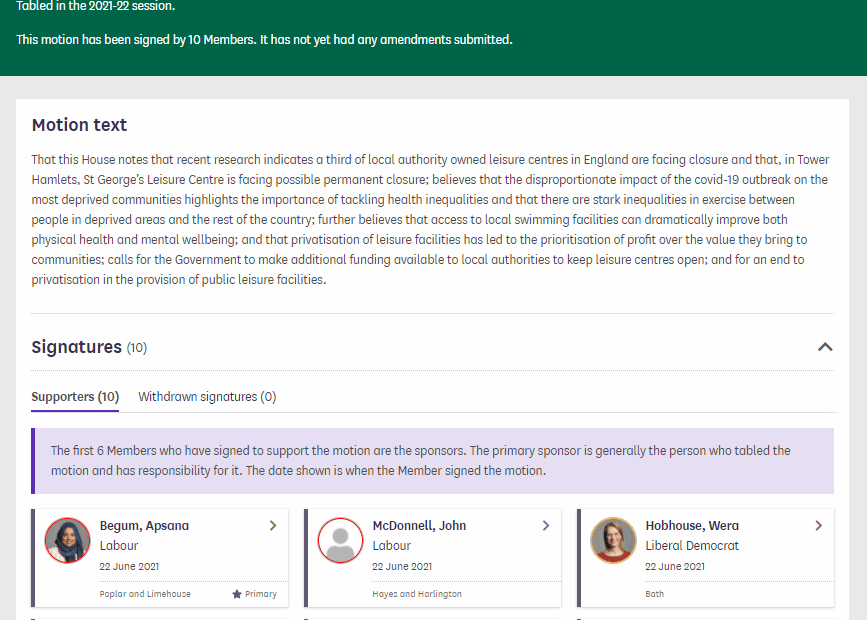Collapse the Signatures section chevron
The width and height of the screenshot is (867, 620).
pyautogui.click(x=825, y=347)
